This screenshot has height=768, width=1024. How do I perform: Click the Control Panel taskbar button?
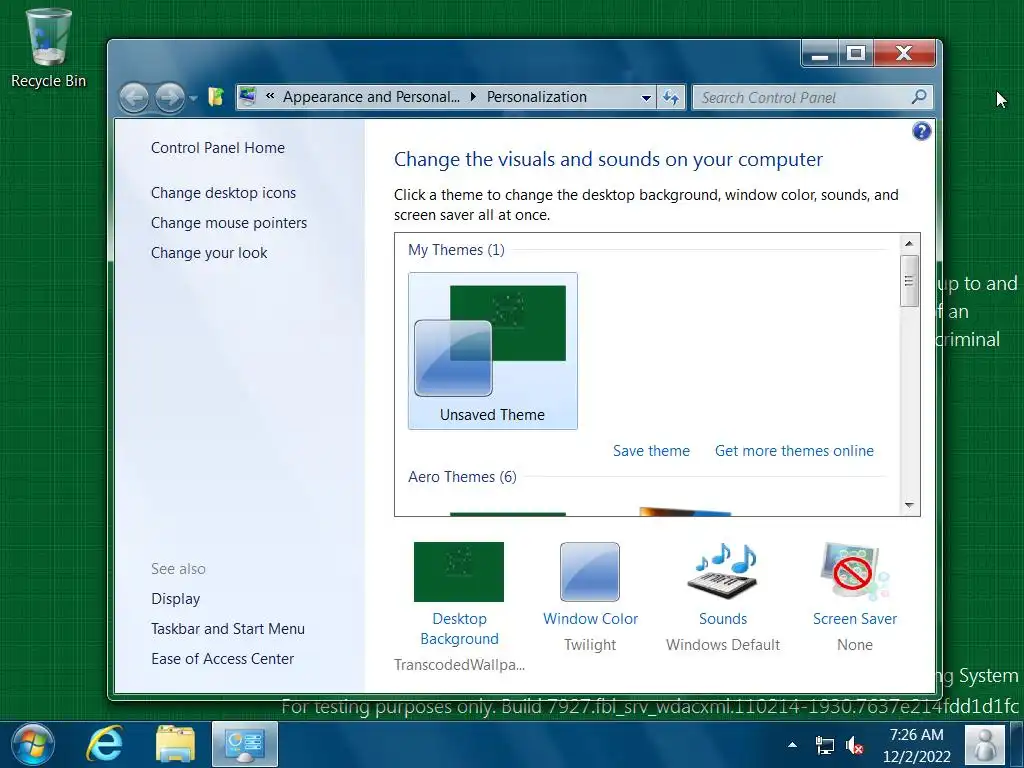pyautogui.click(x=245, y=744)
